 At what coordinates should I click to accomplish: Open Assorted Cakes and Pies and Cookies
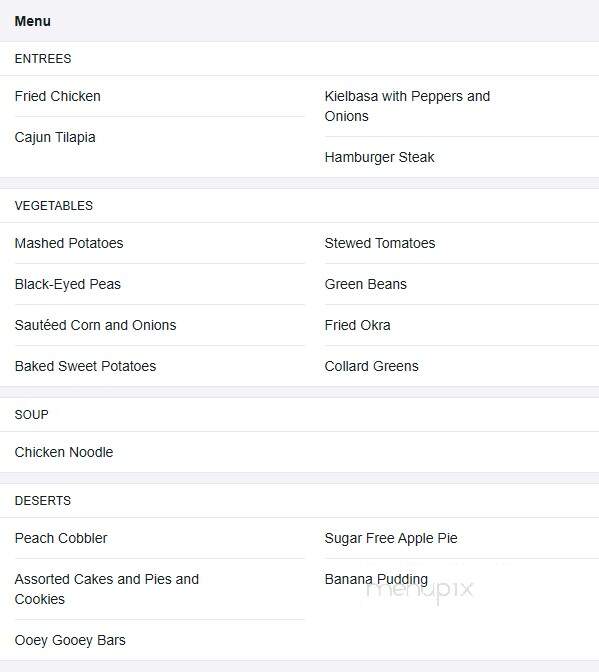[x=107, y=589]
